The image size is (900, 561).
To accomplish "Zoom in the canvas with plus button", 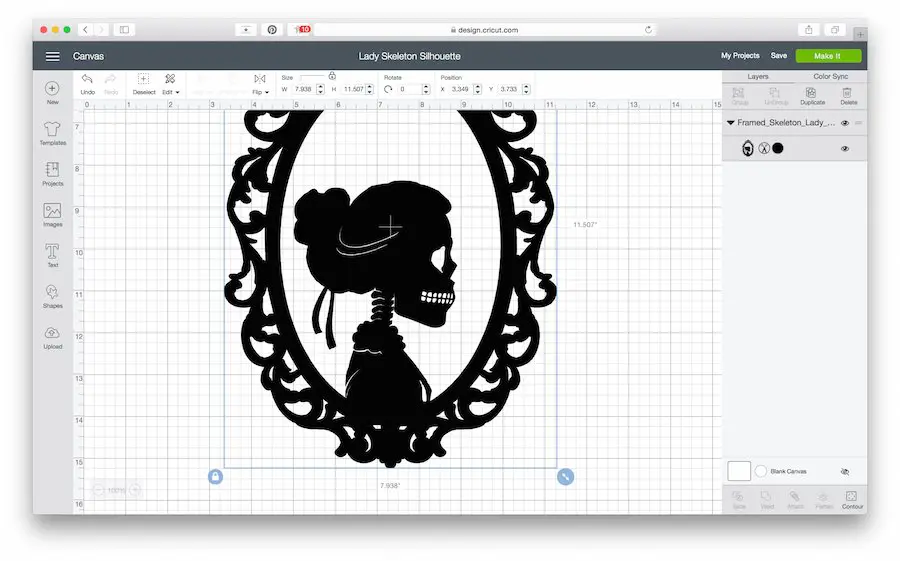I will tap(135, 490).
